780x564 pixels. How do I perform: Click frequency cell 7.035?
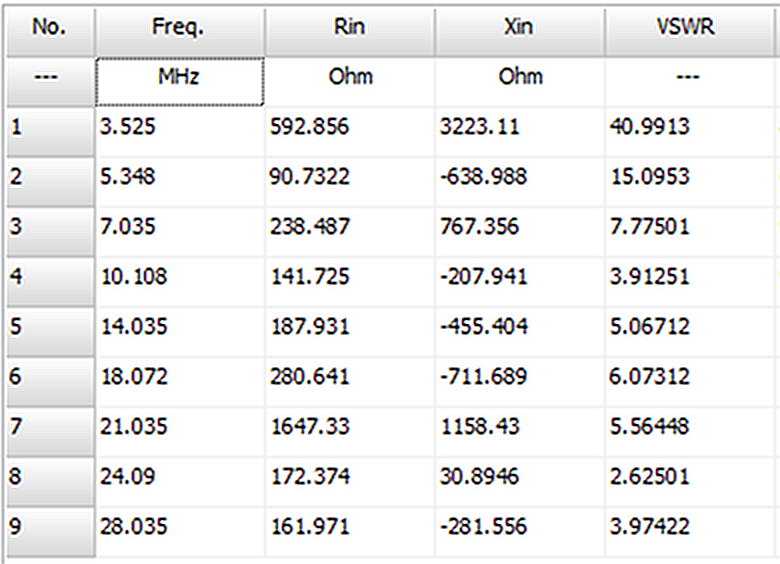pos(180,231)
